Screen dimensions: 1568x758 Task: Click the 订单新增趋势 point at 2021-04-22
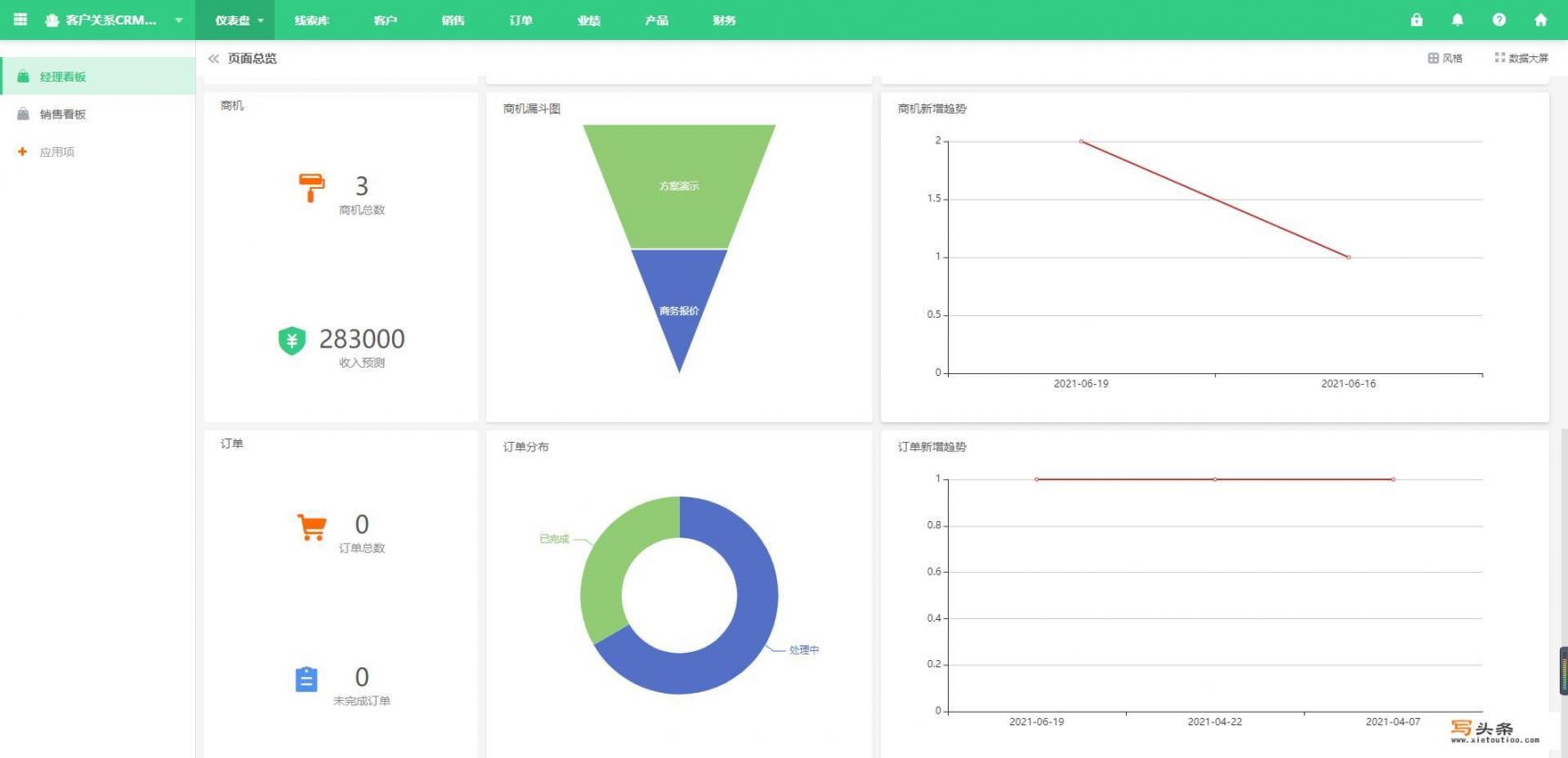[x=1215, y=479]
